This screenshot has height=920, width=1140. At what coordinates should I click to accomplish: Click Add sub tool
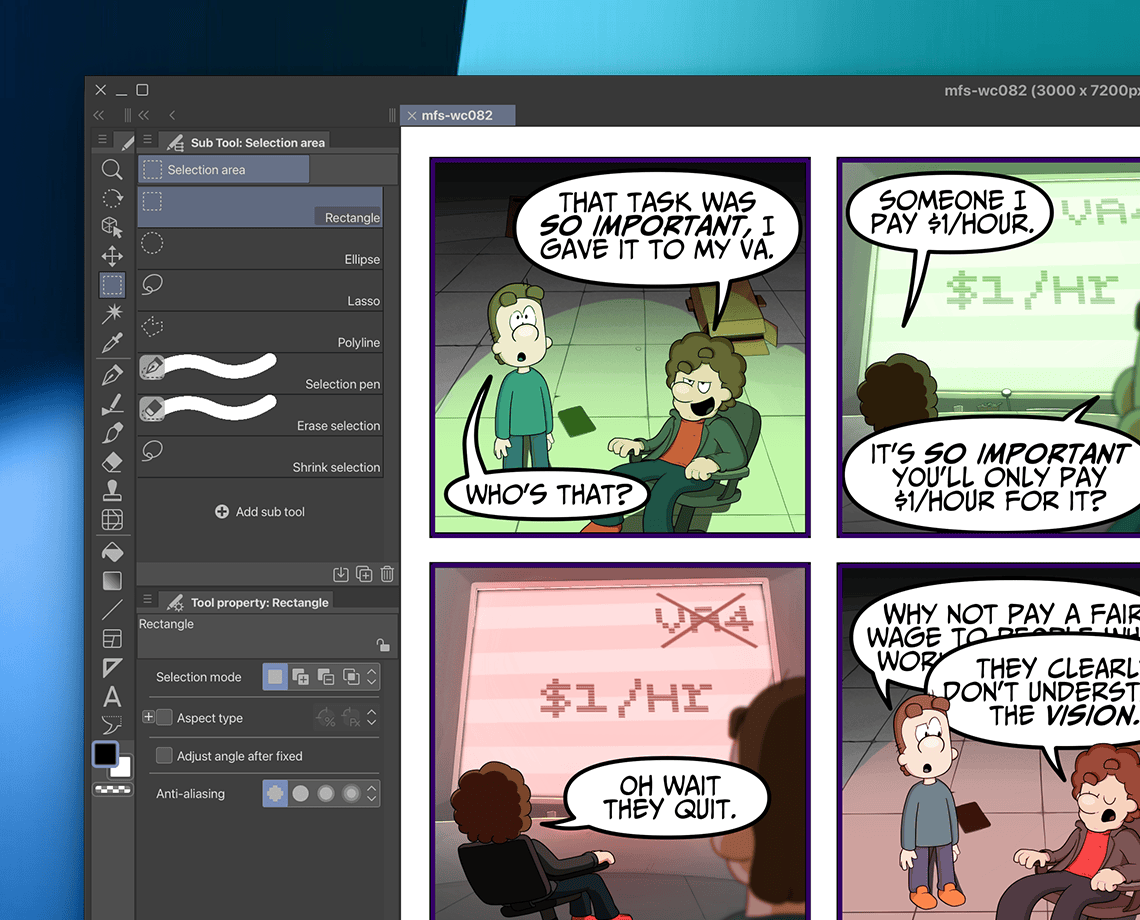(x=260, y=512)
